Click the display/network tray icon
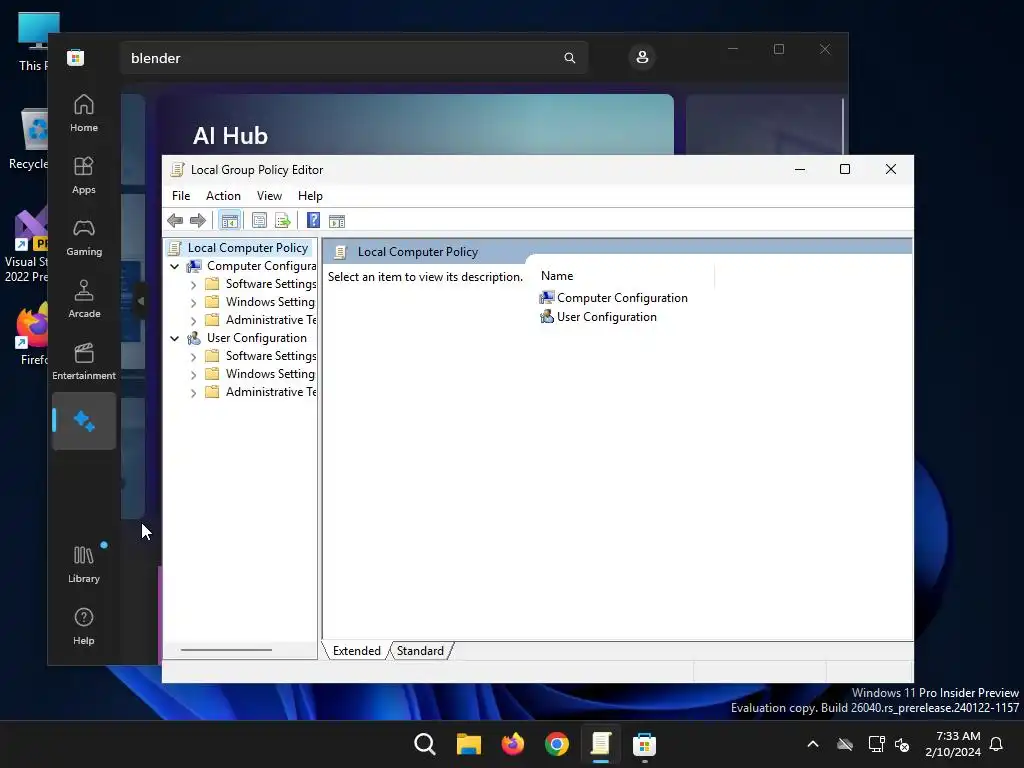 (x=876, y=744)
